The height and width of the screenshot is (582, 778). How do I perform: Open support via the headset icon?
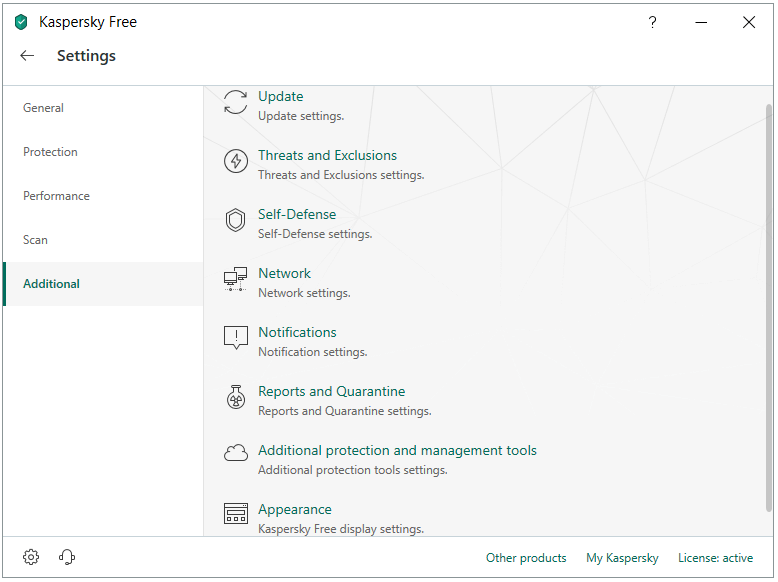pos(67,557)
